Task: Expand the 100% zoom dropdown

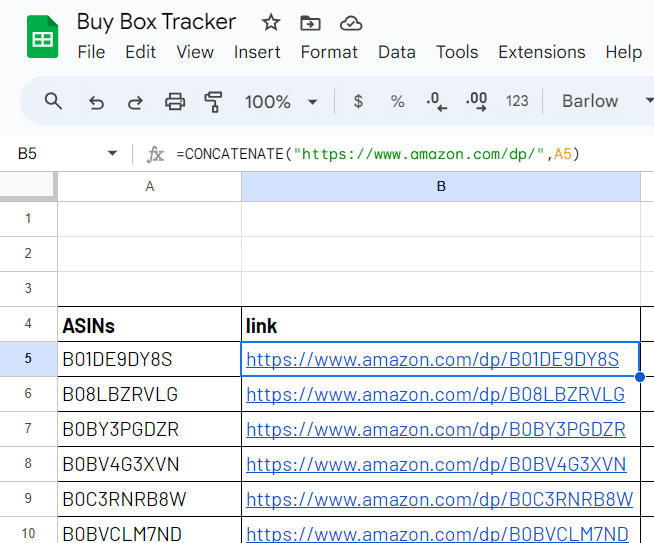Action: tap(312, 102)
